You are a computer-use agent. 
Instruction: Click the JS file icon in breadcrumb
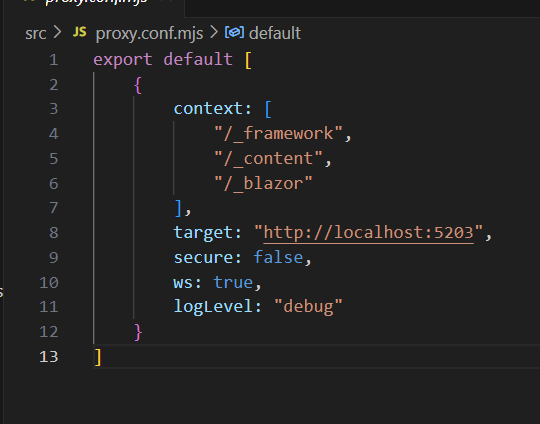point(80,33)
